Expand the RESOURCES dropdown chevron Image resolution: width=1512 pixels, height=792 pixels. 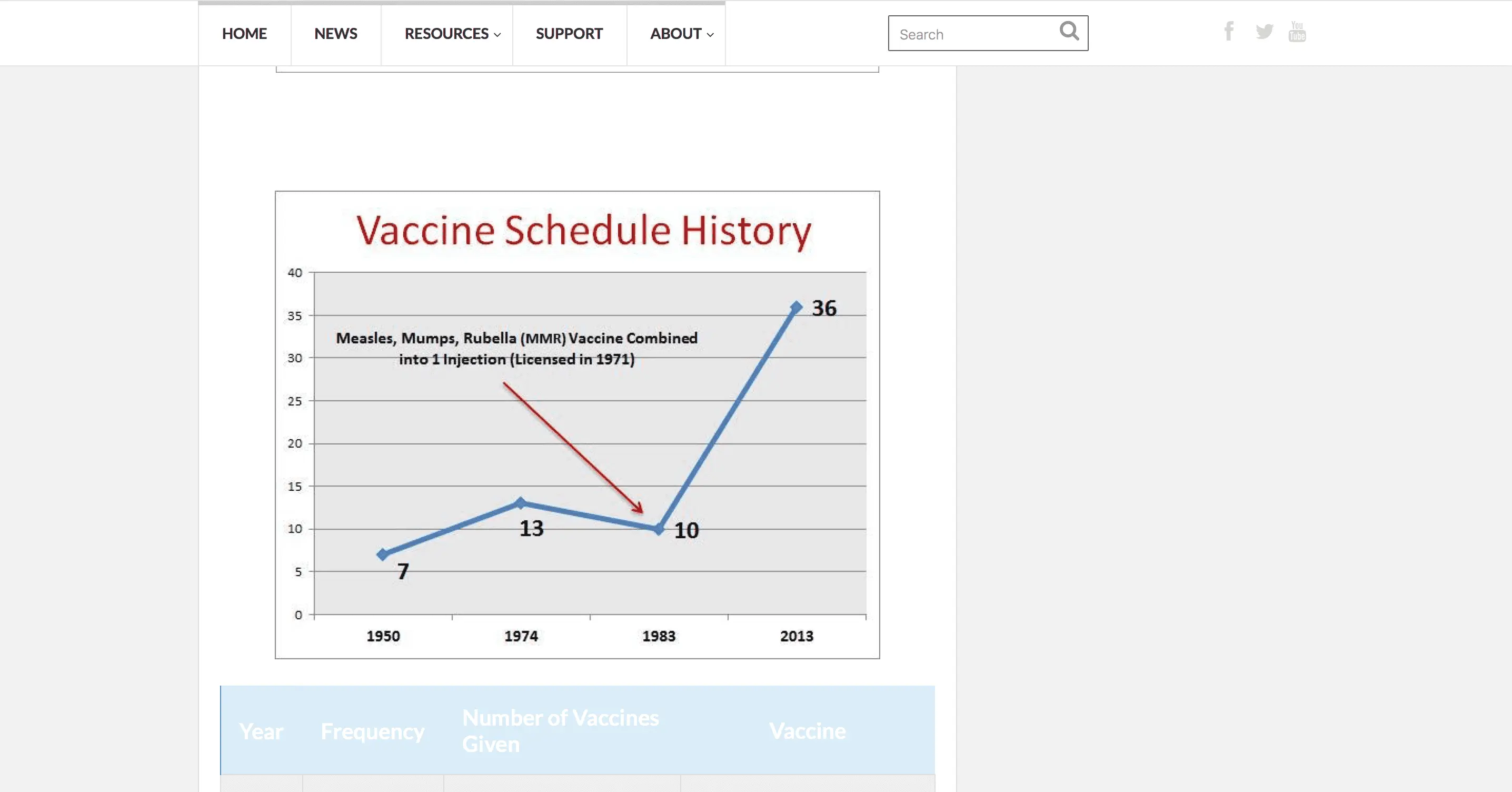point(497,35)
